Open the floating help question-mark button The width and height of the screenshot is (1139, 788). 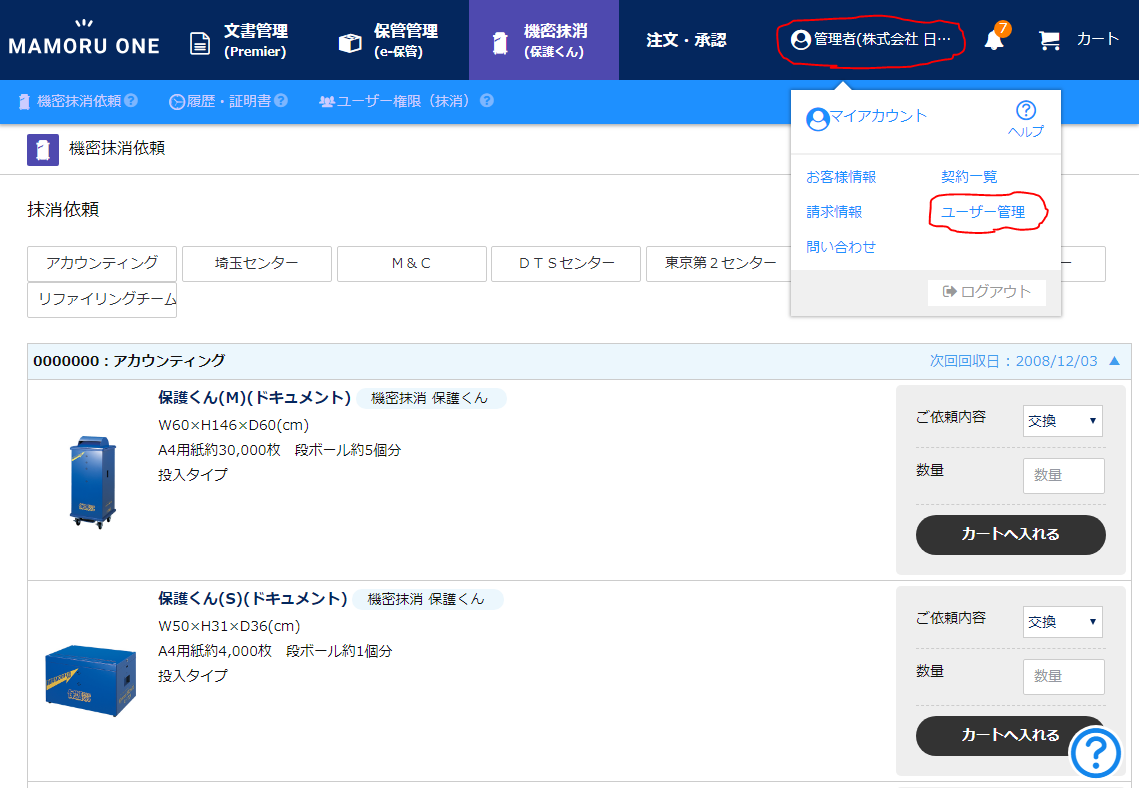1095,752
